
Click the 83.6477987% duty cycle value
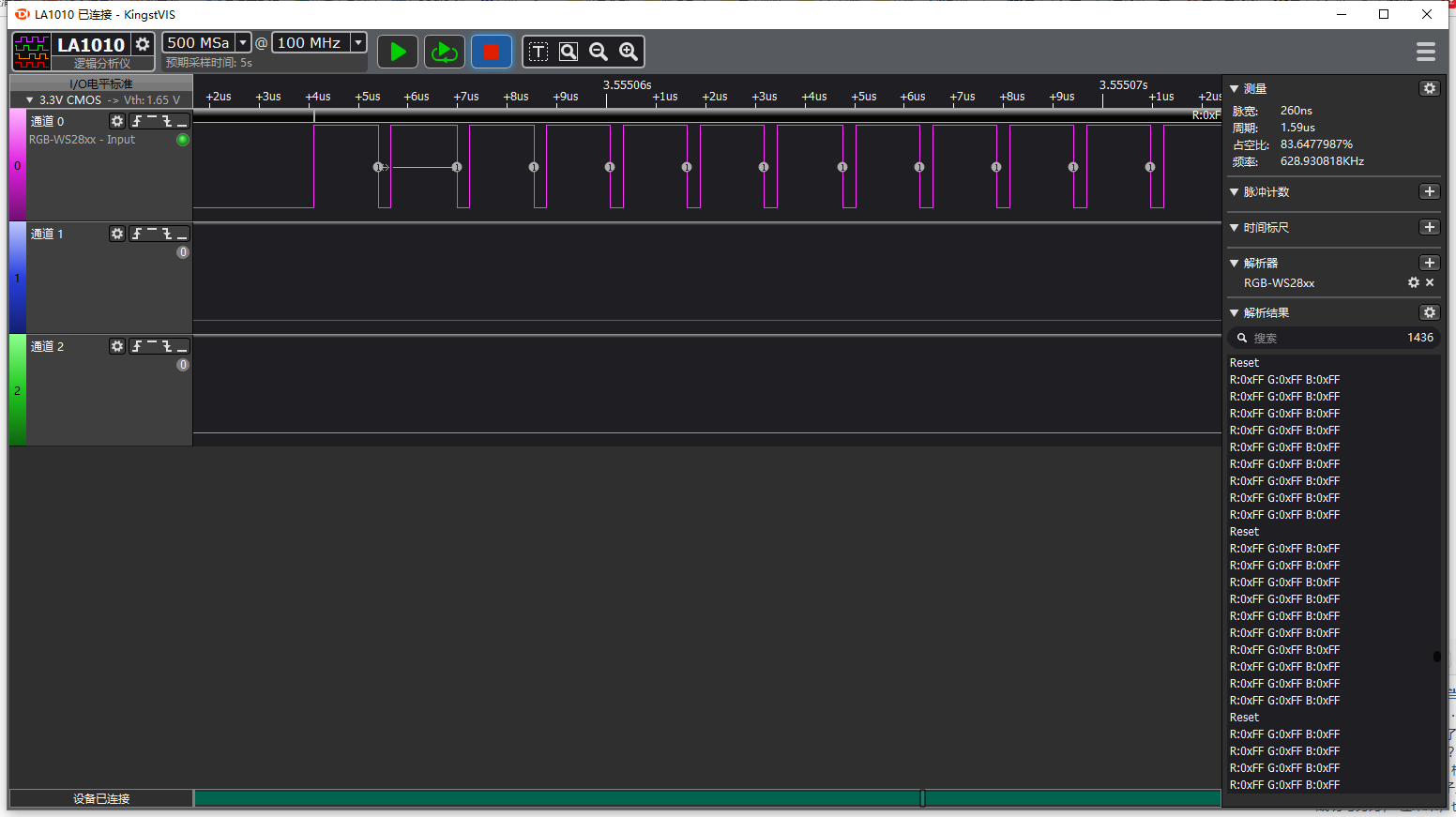(1316, 144)
